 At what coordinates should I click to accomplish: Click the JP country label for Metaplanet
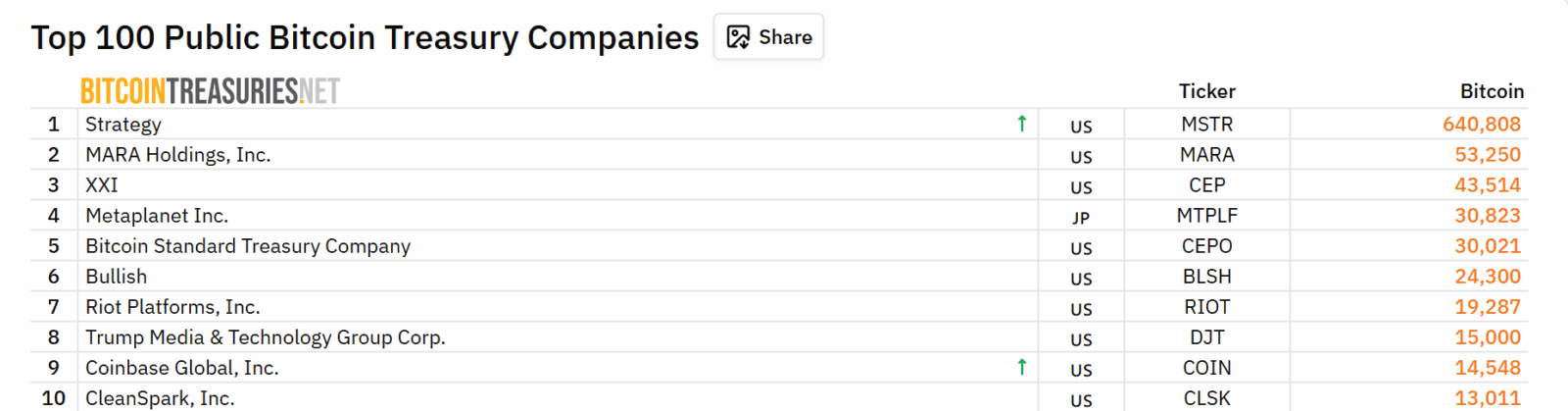tap(1081, 218)
